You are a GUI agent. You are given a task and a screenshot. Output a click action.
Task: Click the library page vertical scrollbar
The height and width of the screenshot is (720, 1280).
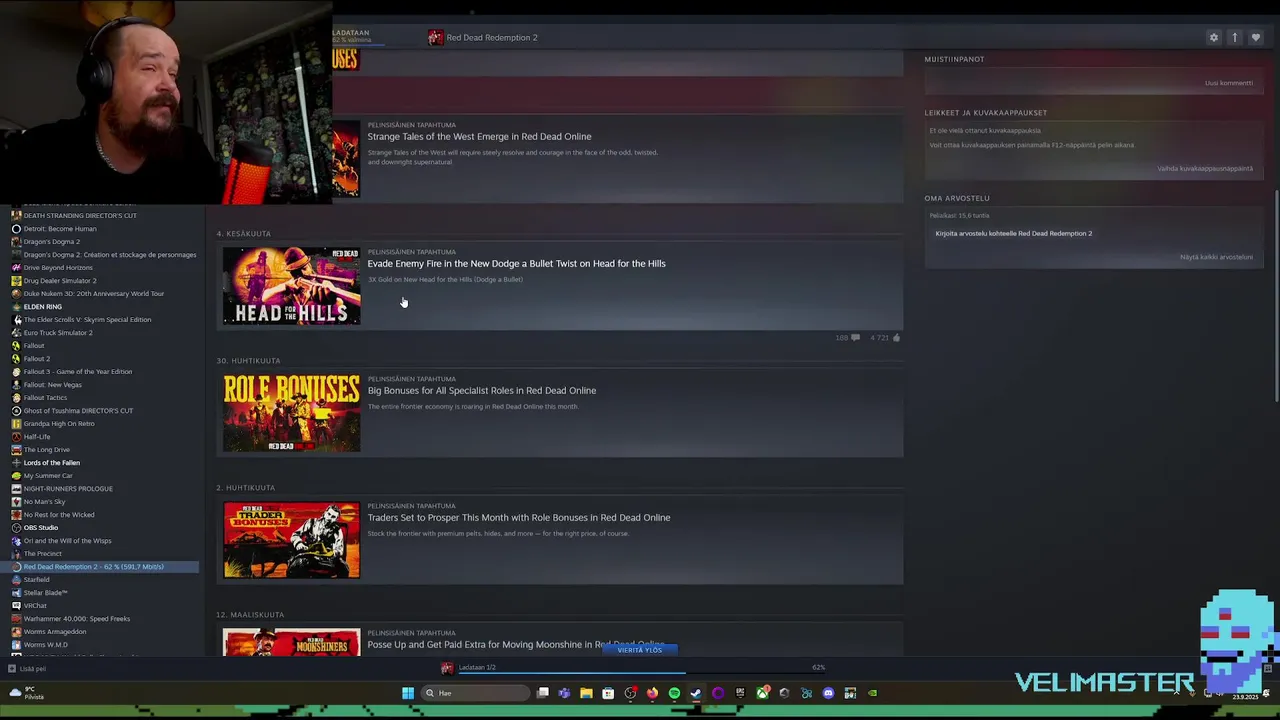tap(1276, 295)
